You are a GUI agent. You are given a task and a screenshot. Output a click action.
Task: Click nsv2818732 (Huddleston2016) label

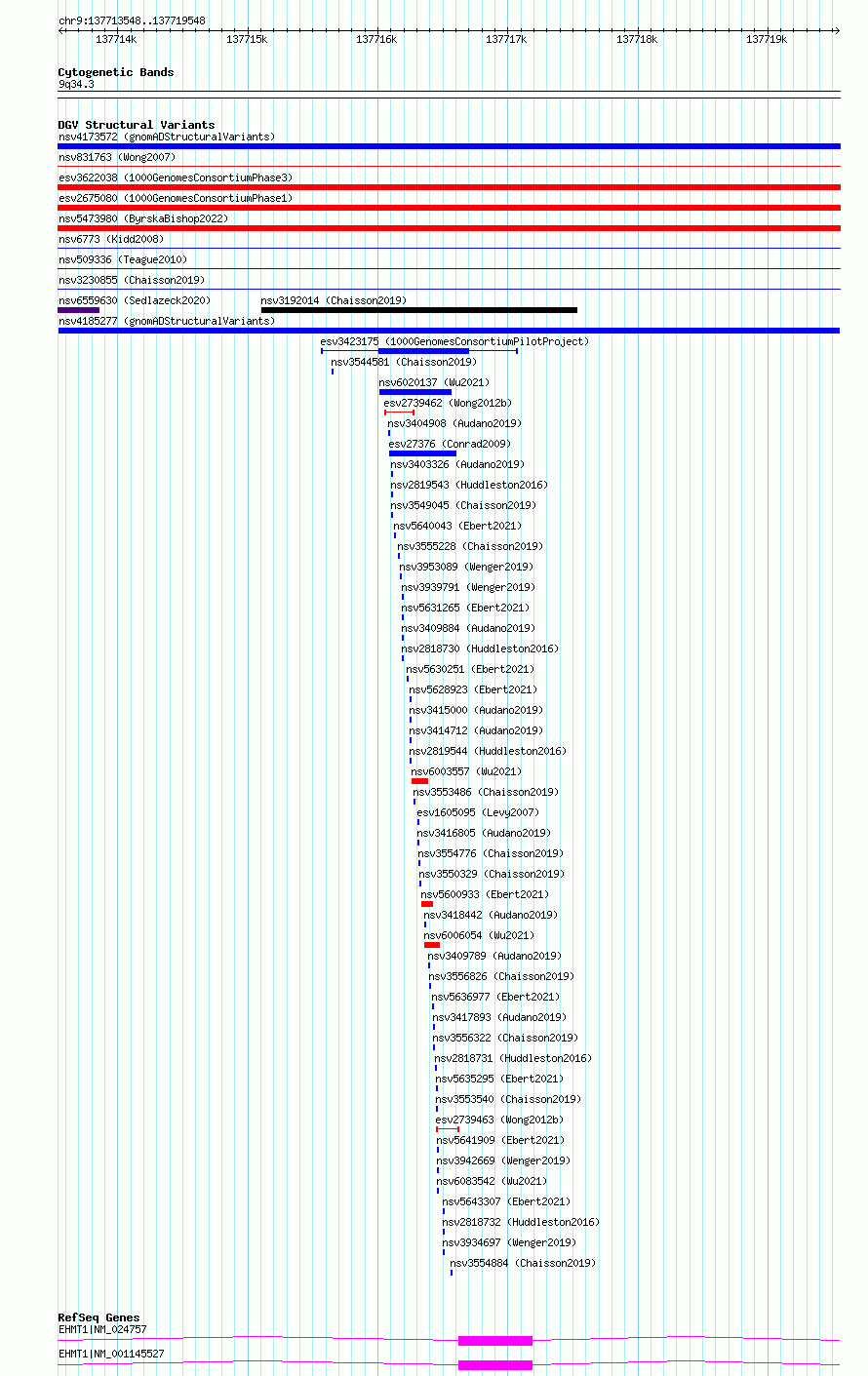[x=521, y=1222]
